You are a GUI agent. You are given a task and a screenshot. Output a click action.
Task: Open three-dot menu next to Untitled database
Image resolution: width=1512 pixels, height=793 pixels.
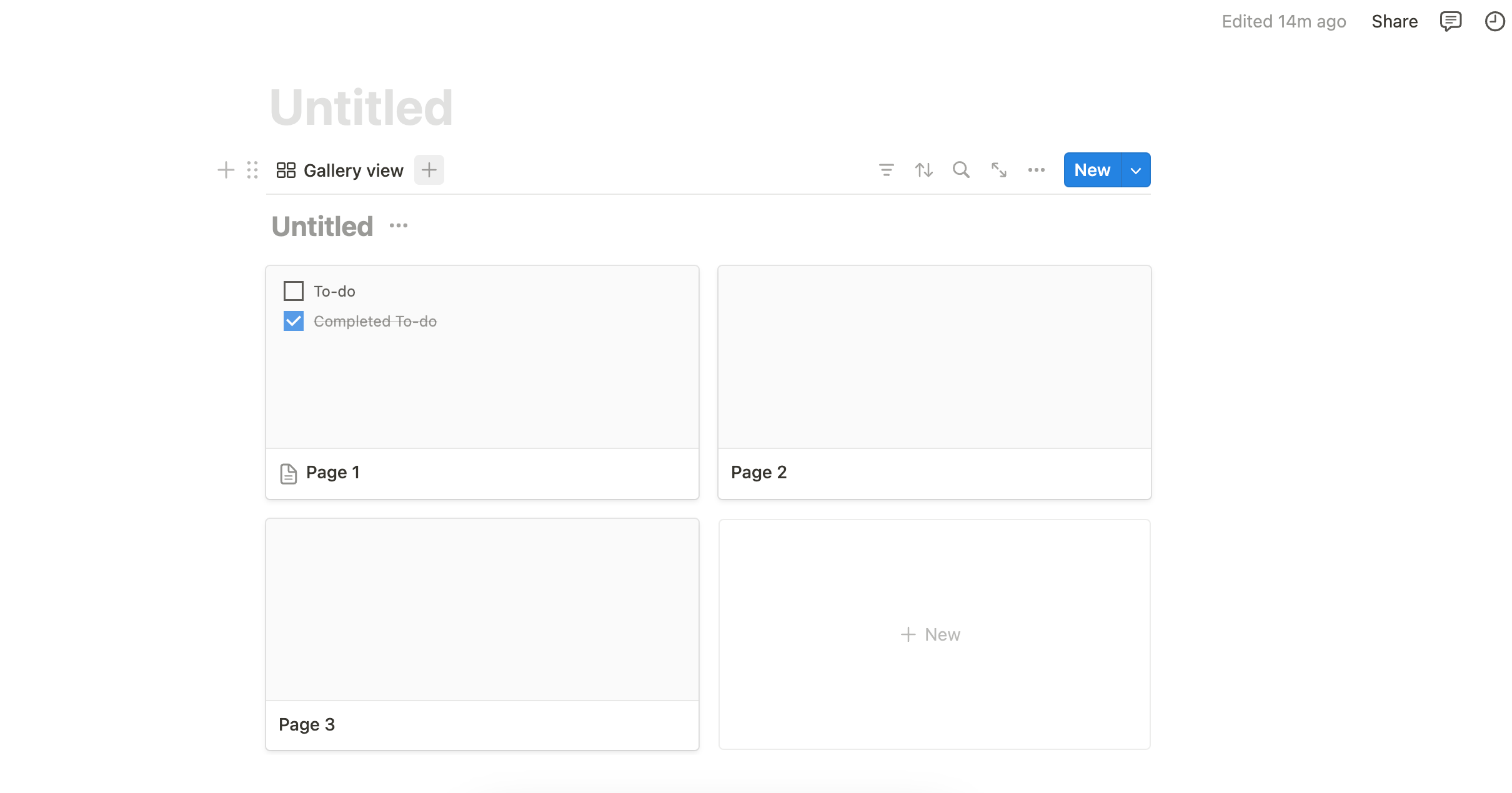[398, 226]
